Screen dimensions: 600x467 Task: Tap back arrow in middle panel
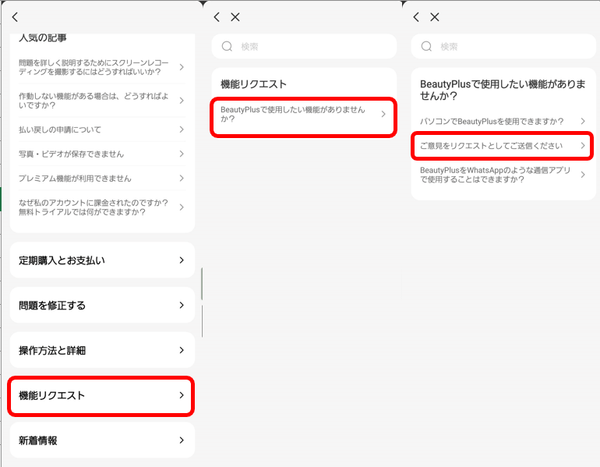[x=217, y=17]
